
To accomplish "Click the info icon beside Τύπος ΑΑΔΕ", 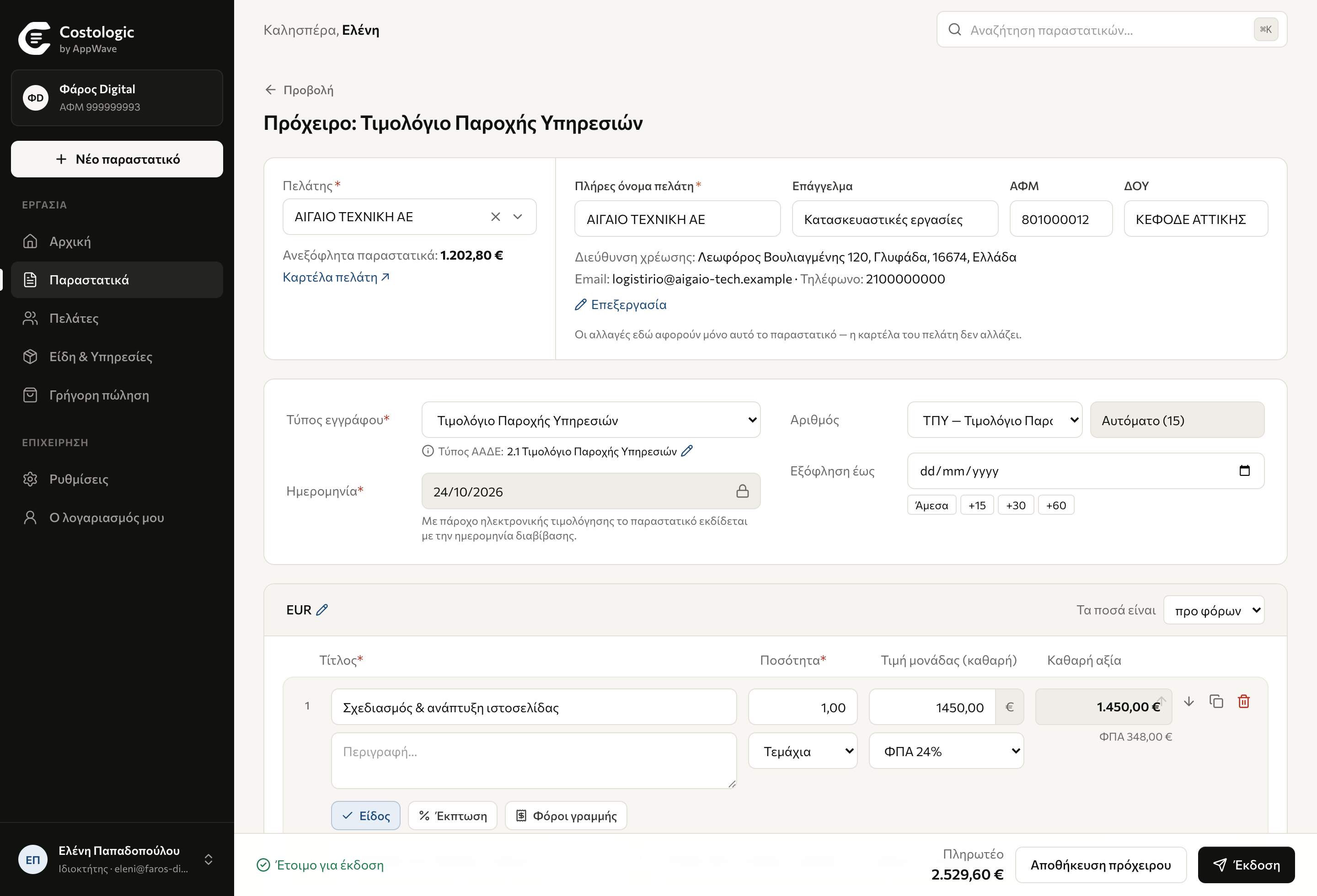I will (x=428, y=451).
